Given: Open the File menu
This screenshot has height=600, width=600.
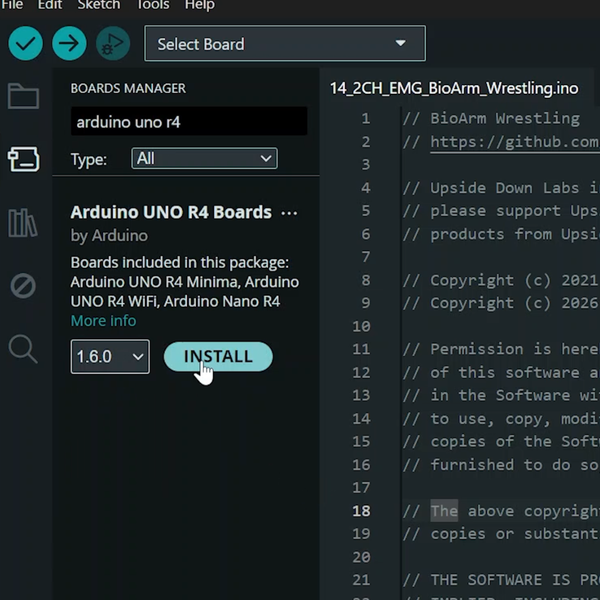Looking at the screenshot, I should click(x=12, y=5).
